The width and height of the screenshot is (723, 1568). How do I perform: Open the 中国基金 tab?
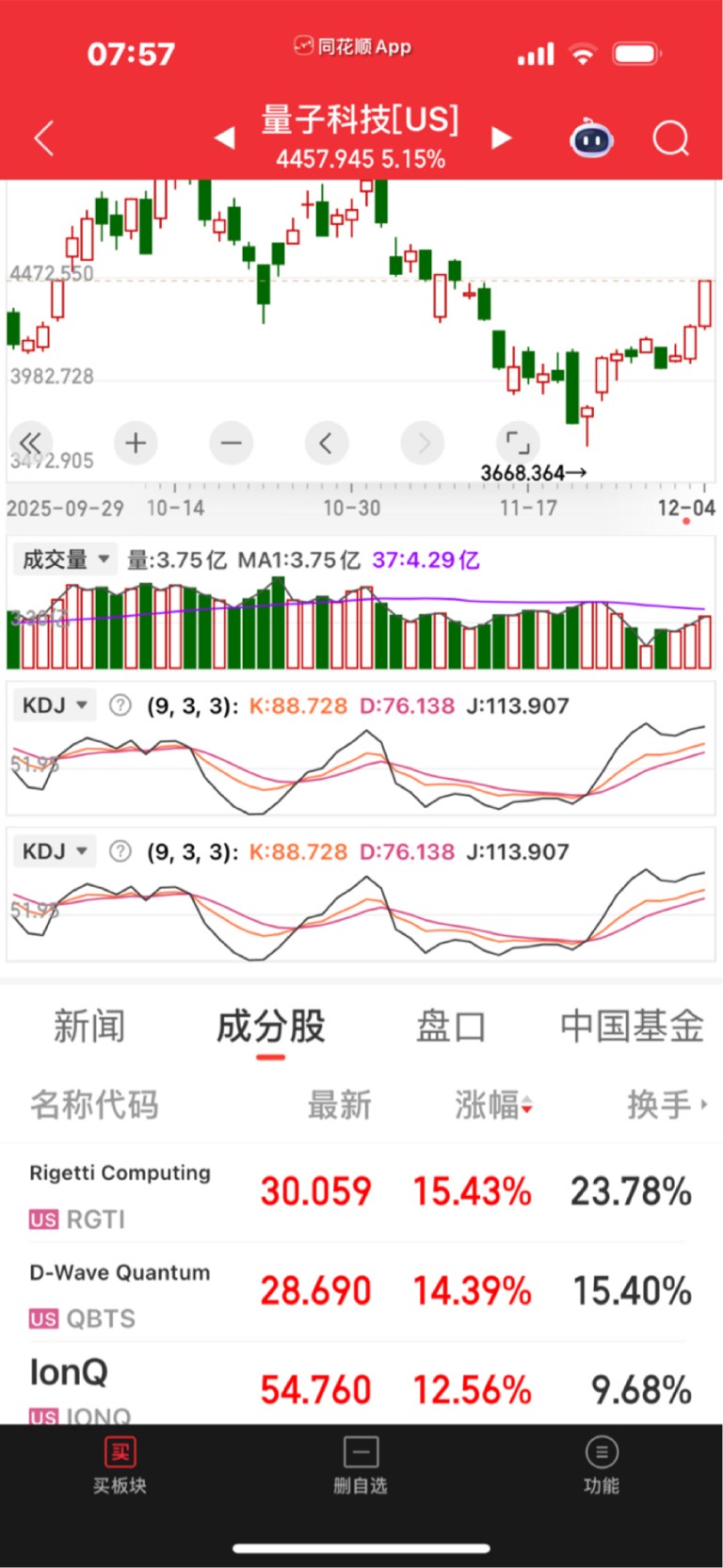tap(633, 1026)
